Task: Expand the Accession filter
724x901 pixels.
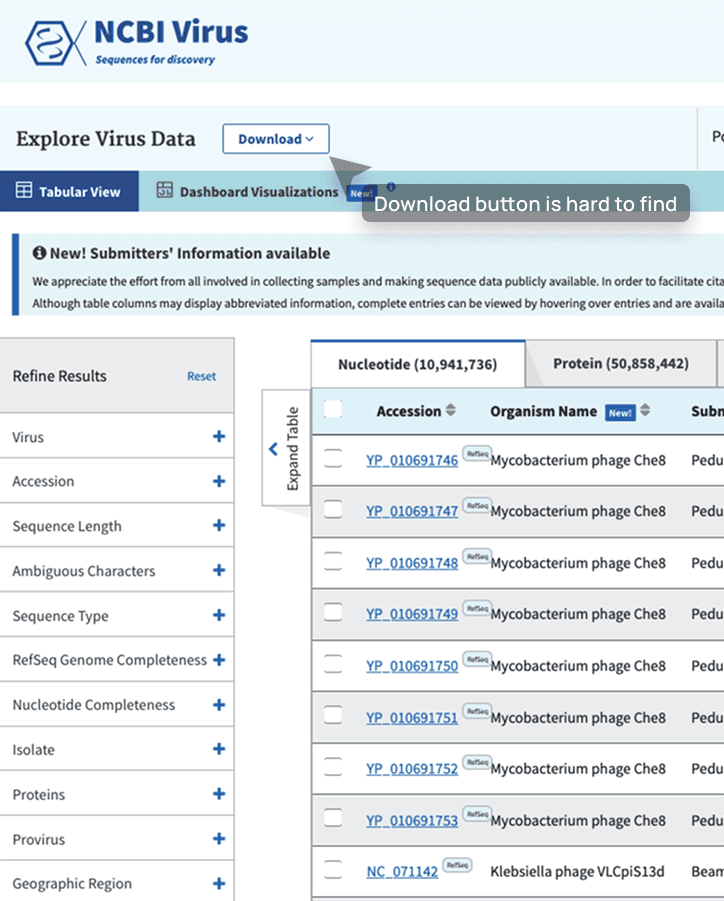Action: pyautogui.click(x=219, y=481)
